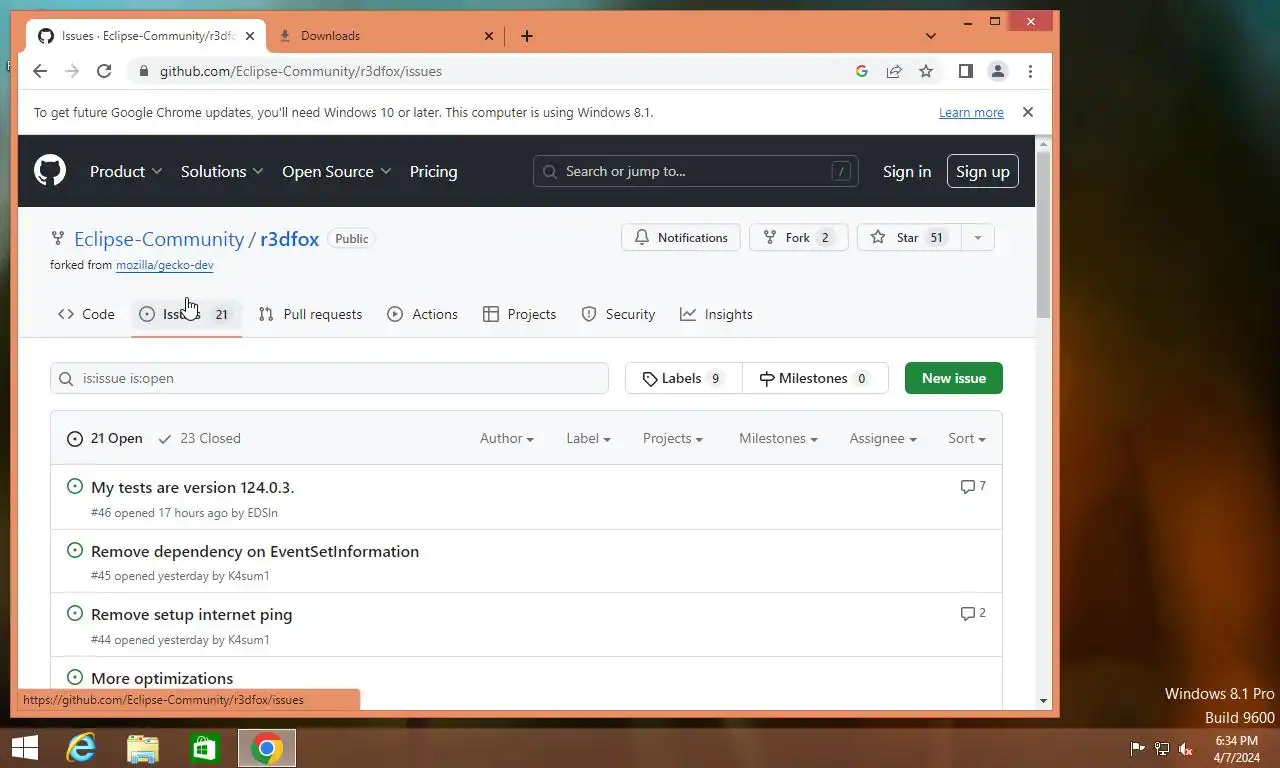Open the tab search chevron
Screen dimensions: 1280x768
[931, 36]
